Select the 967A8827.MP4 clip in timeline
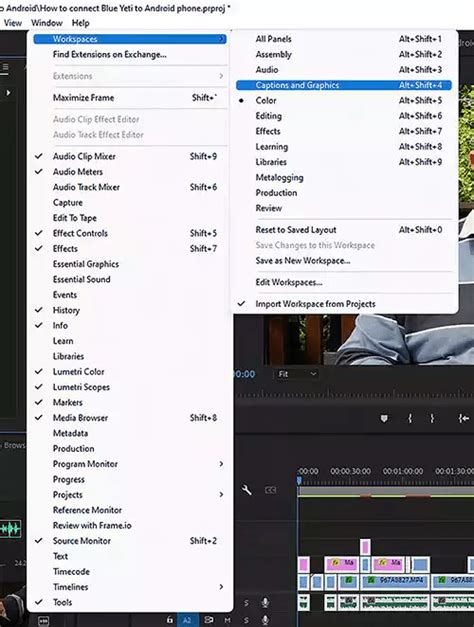This screenshot has width=474, height=627. pyautogui.click(x=395, y=580)
